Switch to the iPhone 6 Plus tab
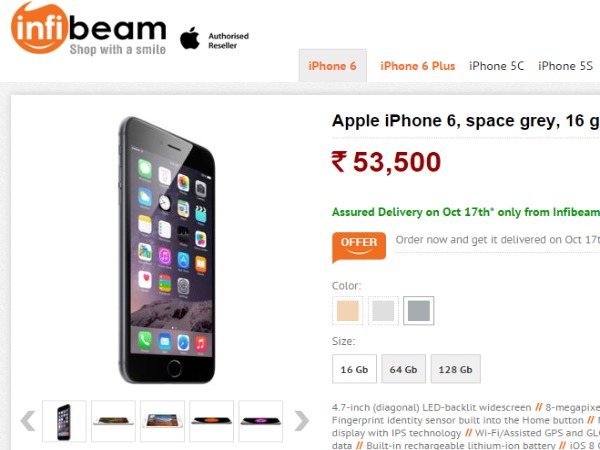The height and width of the screenshot is (450, 600). [417, 66]
